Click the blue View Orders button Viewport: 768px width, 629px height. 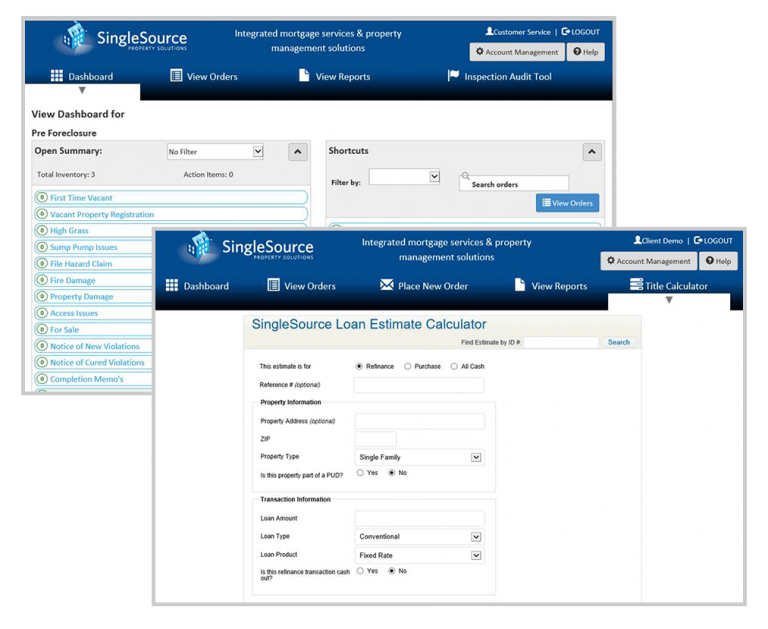point(567,203)
